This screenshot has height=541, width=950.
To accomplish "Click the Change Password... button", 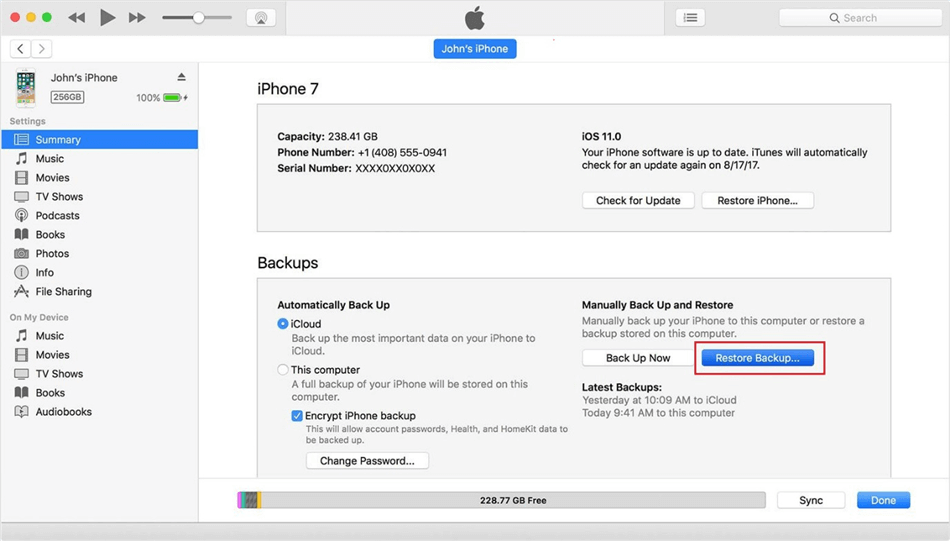I will click(367, 461).
